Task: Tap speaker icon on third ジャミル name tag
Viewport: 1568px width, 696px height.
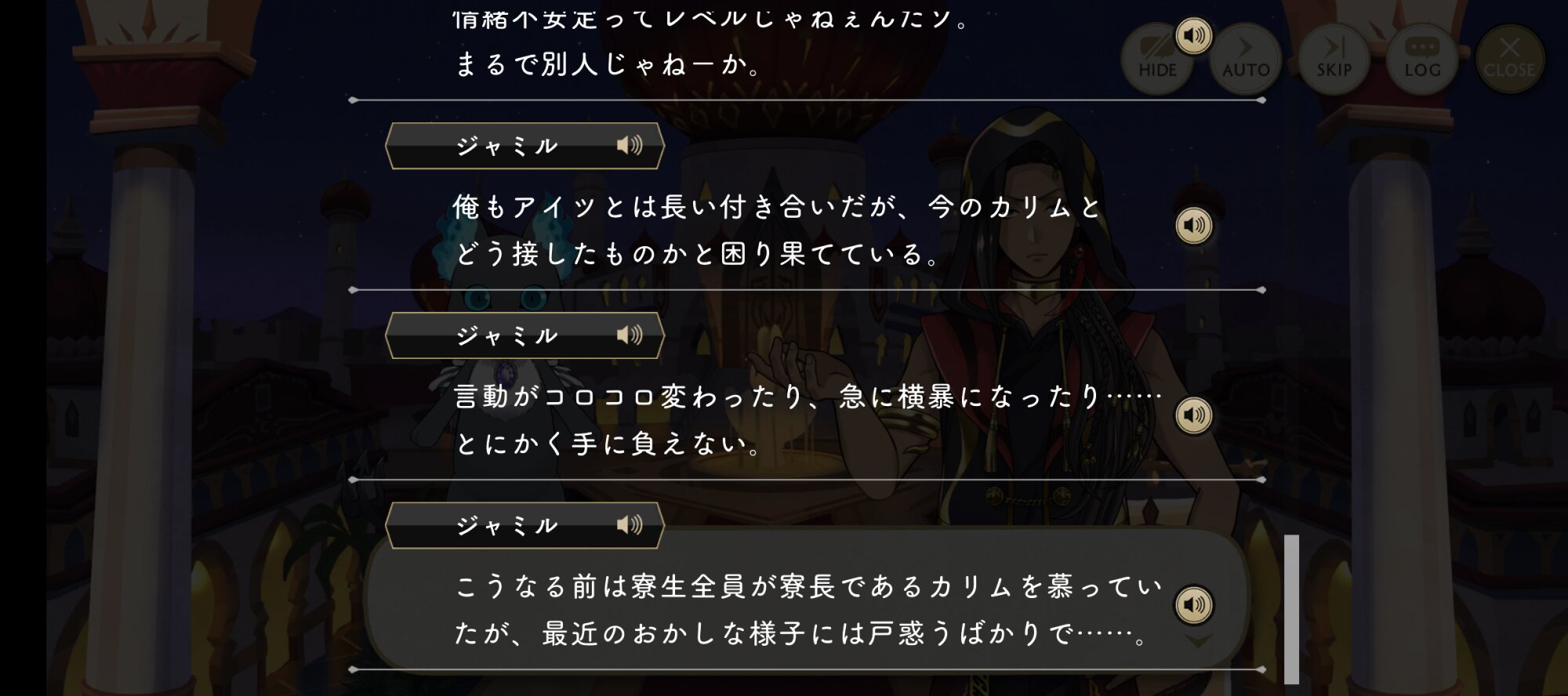Action: point(629,525)
